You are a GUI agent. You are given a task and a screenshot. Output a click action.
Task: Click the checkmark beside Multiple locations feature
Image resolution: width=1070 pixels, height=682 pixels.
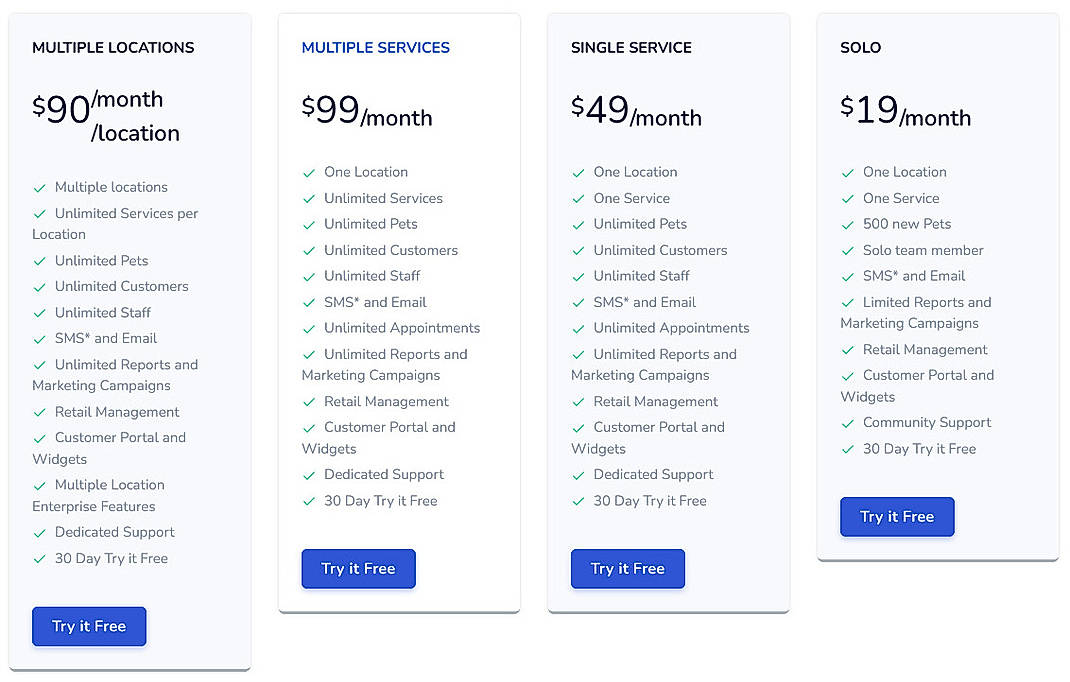point(39,187)
